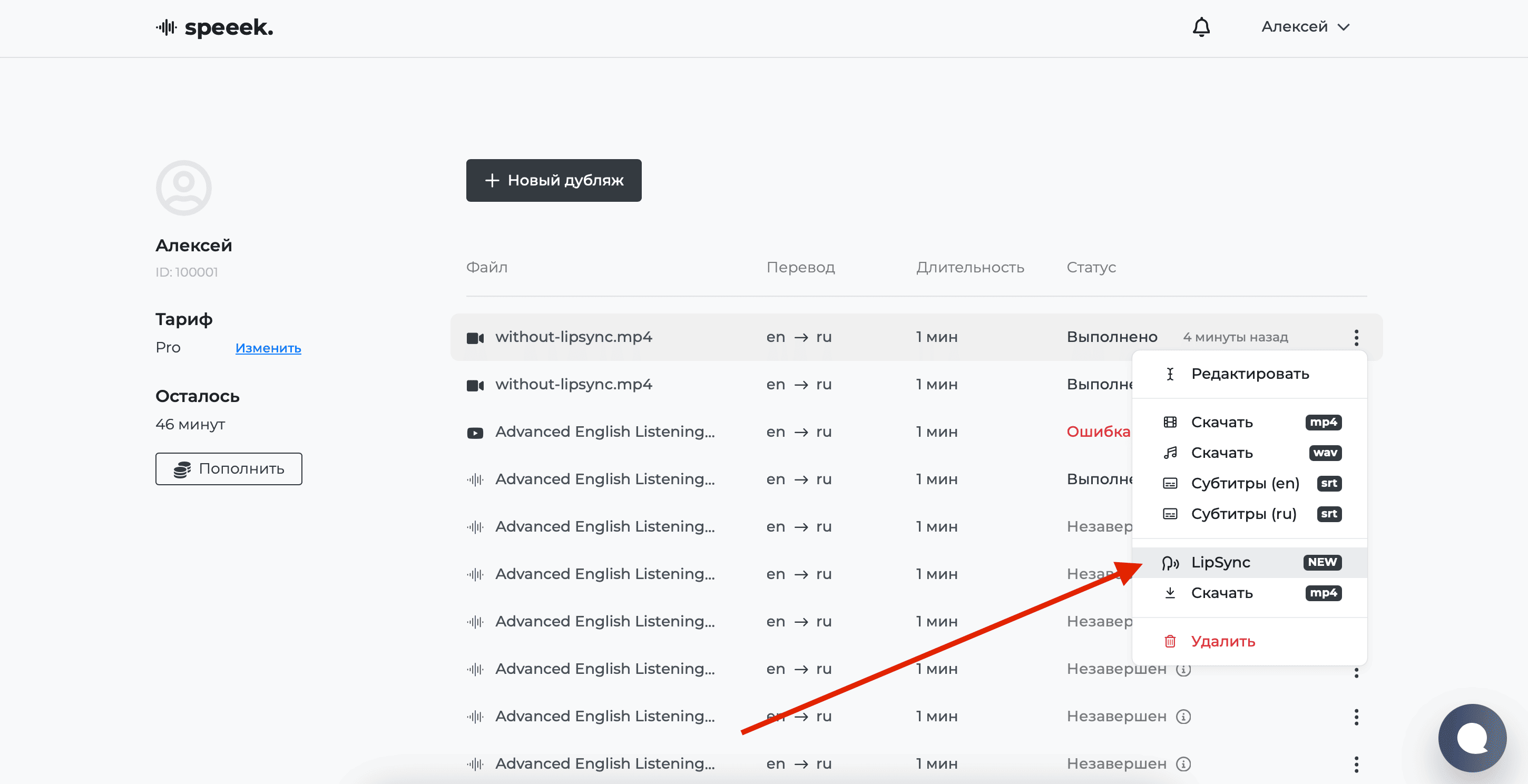This screenshot has width=1528, height=784.
Task: Select Удалить to delete the dubbing
Action: (x=1222, y=642)
